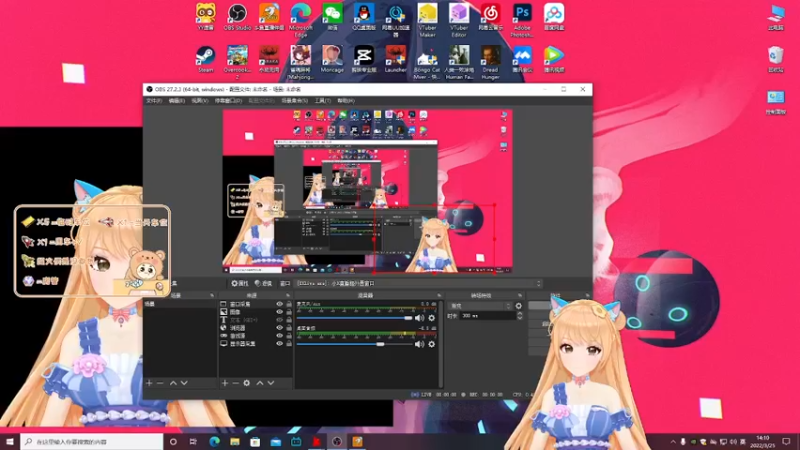Image resolution: width=800 pixels, height=450 pixels.
Task: Show hidden system tray icons chevron
Action: point(673,441)
